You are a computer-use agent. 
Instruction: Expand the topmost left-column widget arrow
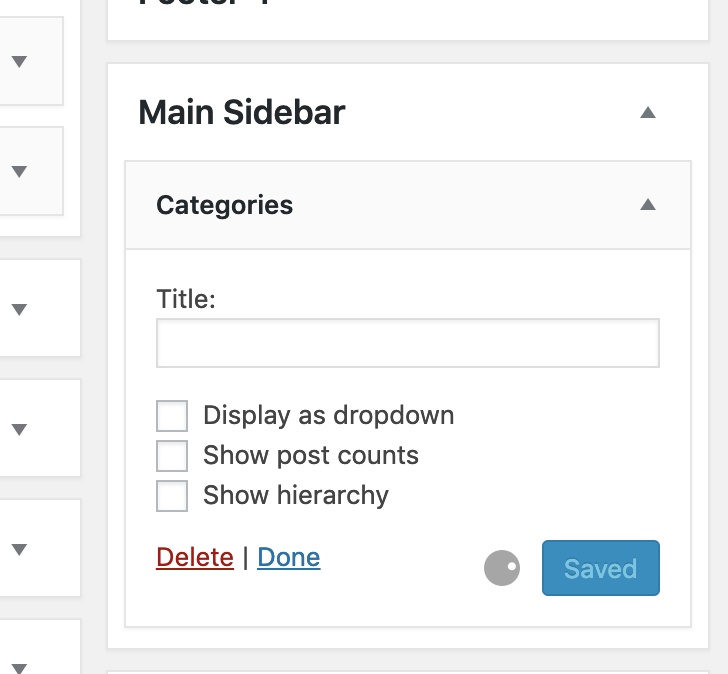pos(19,61)
